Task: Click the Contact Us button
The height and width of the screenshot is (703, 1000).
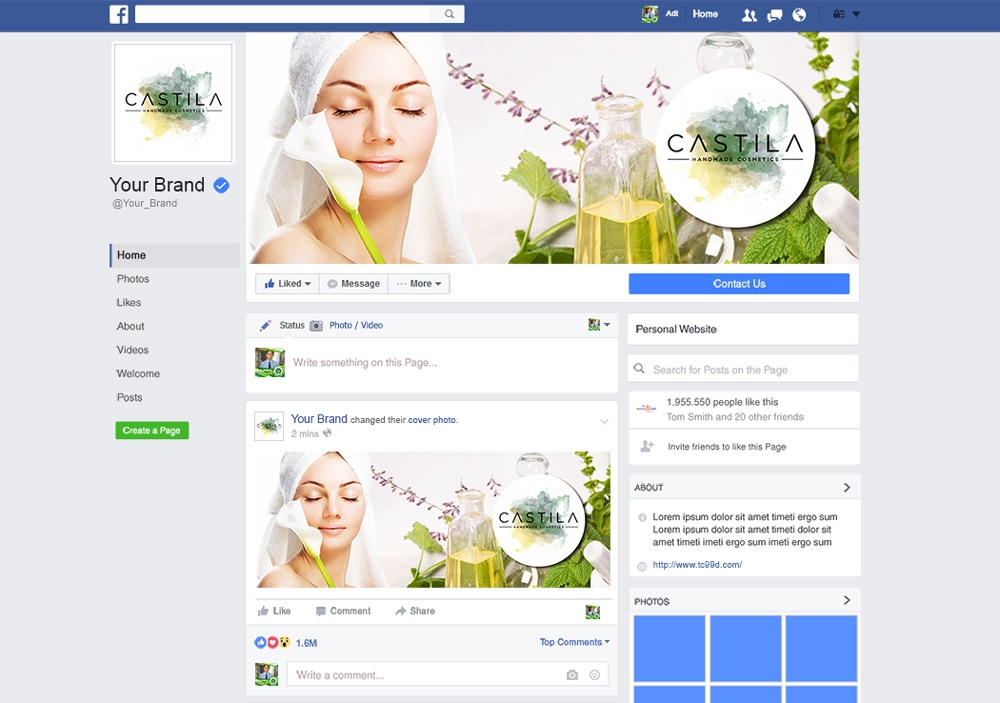Action: pos(738,283)
